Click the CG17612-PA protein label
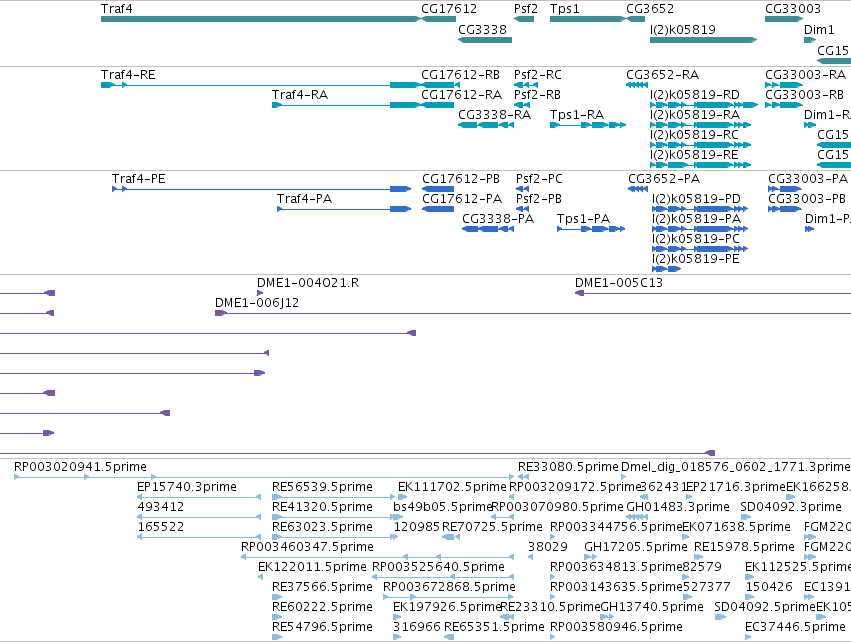Viewport: 851px width, 642px height. [462, 199]
